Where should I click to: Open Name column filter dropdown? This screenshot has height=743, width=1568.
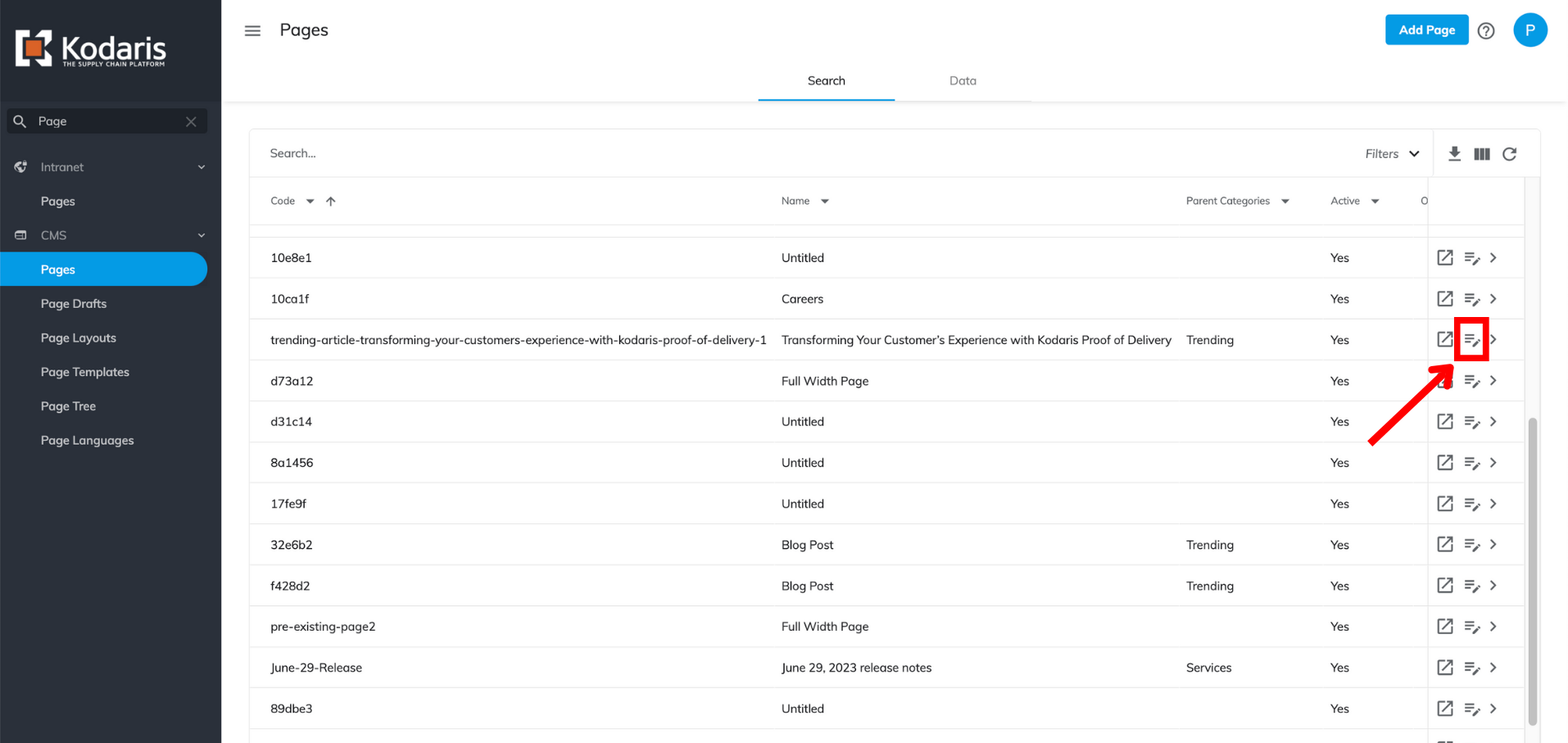pyautogui.click(x=825, y=202)
